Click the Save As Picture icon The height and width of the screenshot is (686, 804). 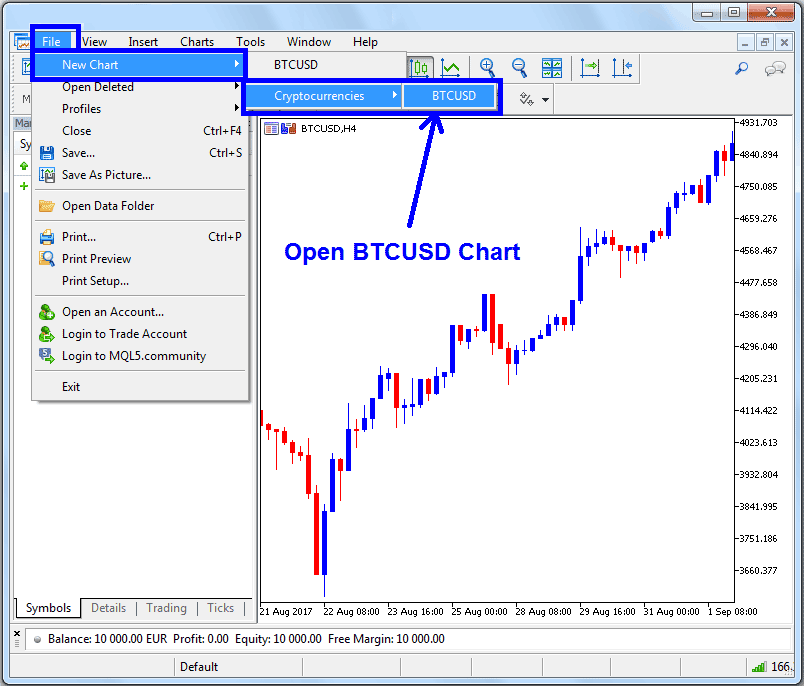tap(47, 175)
